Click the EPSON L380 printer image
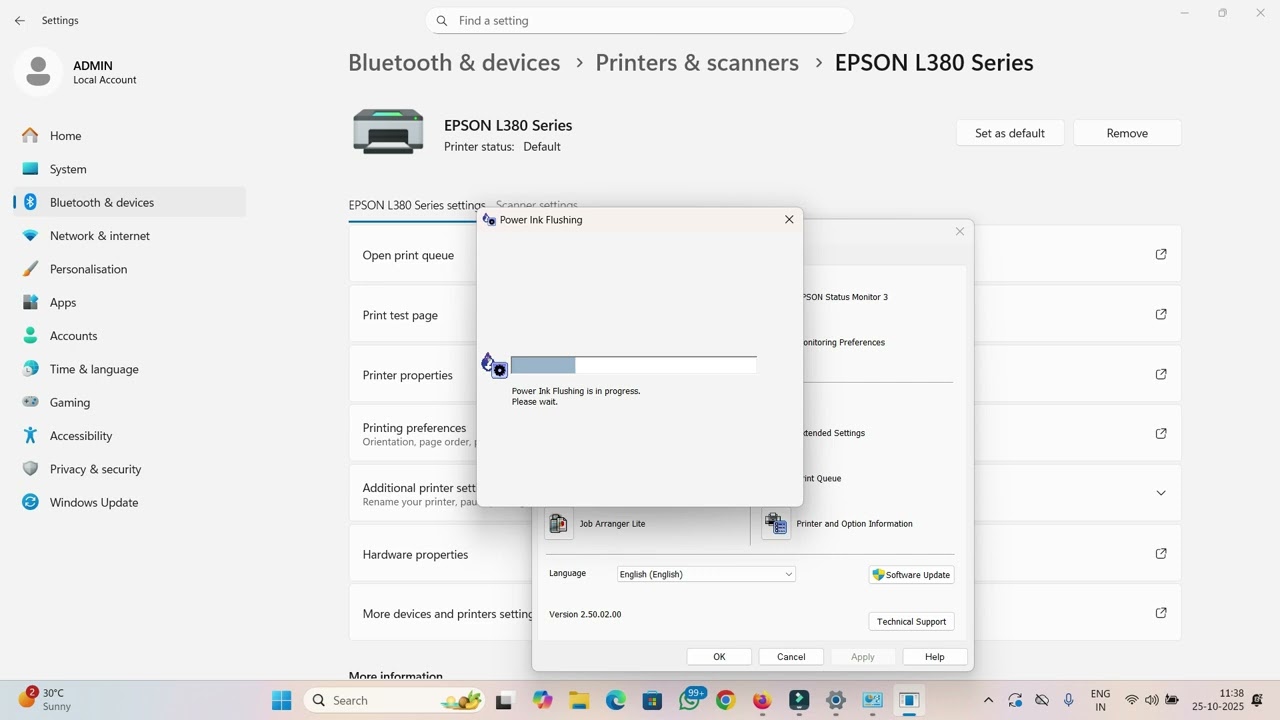This screenshot has height=720, width=1280. pyautogui.click(x=388, y=132)
